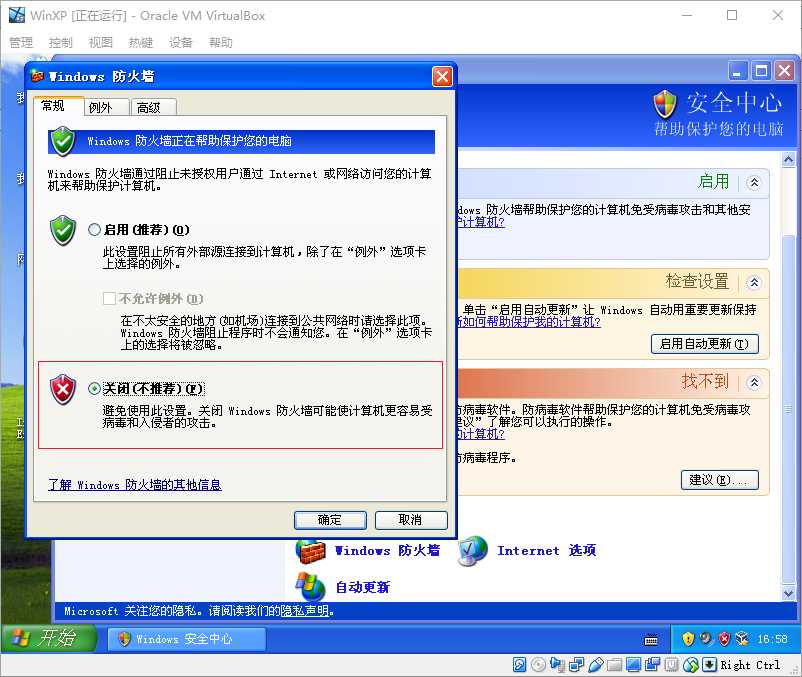The height and width of the screenshot is (677, 802).
Task: Click the Windows 安全中心 taskbar button
Action: pyautogui.click(x=186, y=639)
